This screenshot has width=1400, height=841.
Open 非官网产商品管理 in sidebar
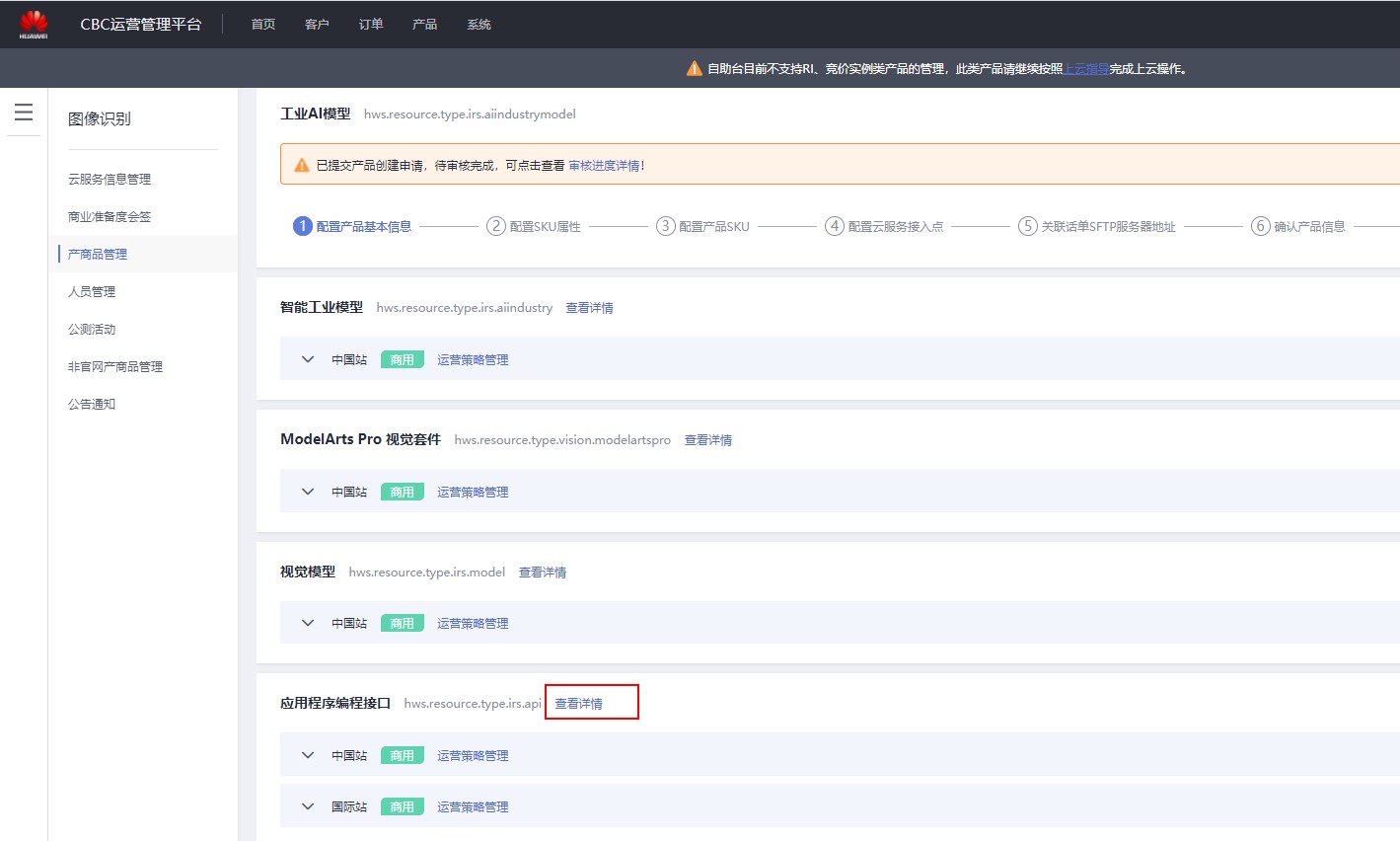(x=115, y=367)
